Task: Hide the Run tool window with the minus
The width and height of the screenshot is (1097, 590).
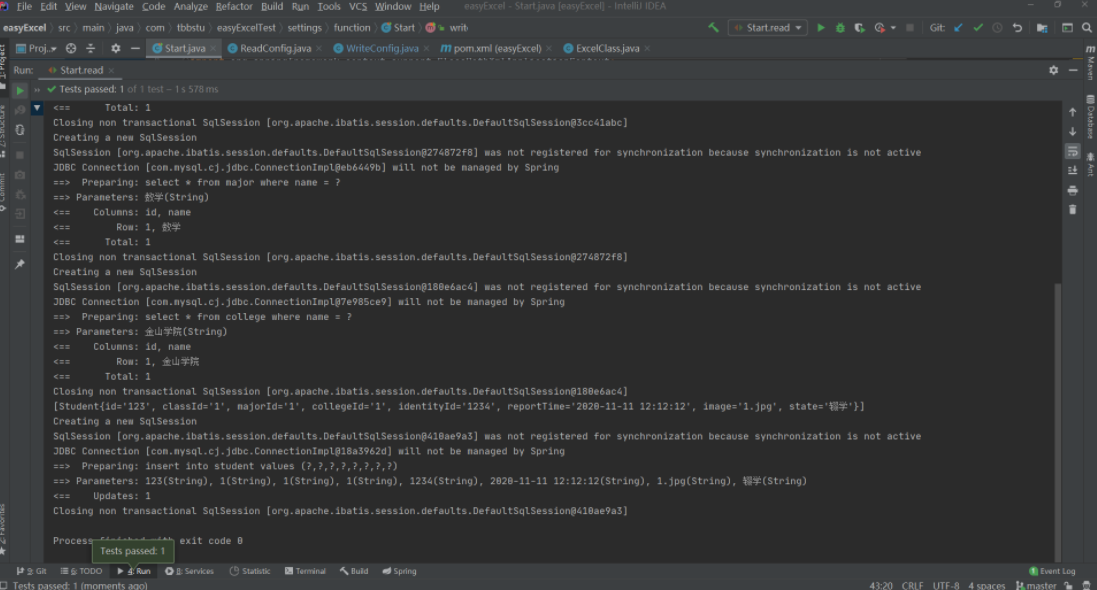Action: pyautogui.click(x=1073, y=70)
